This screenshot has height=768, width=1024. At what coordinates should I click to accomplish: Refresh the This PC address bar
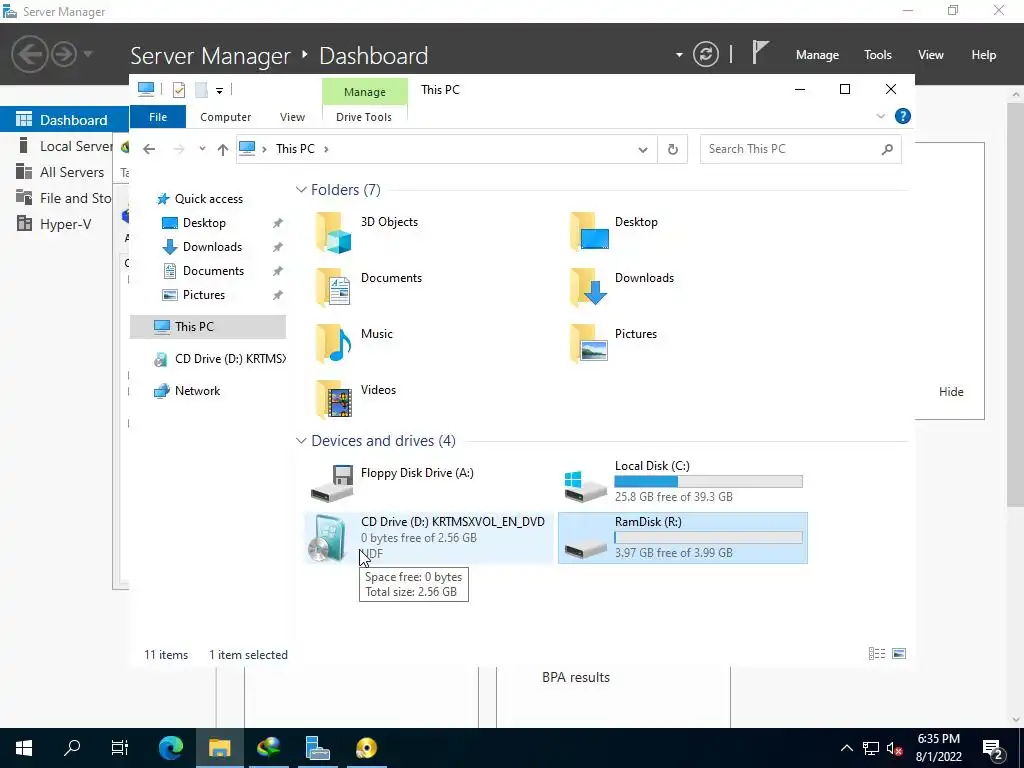(673, 149)
